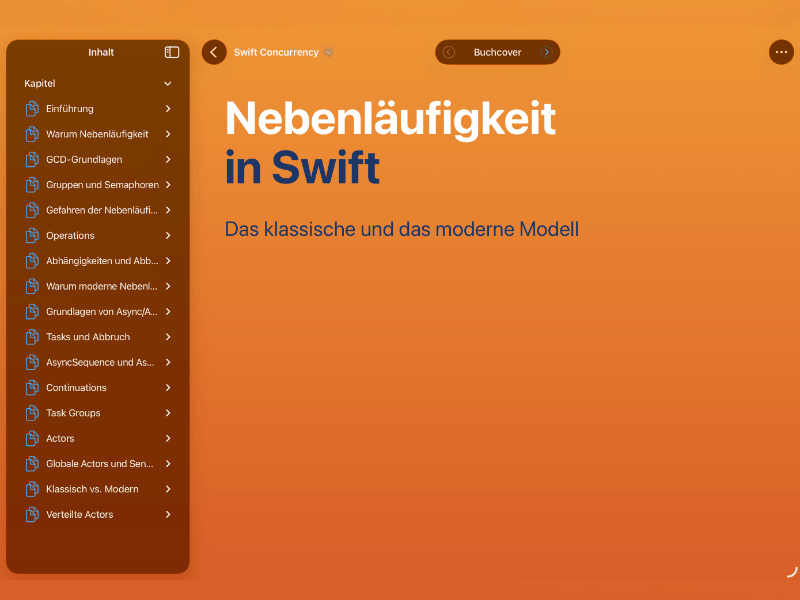This screenshot has width=800, height=600.
Task: Click the Continuations document icon
Action: click(x=32, y=388)
